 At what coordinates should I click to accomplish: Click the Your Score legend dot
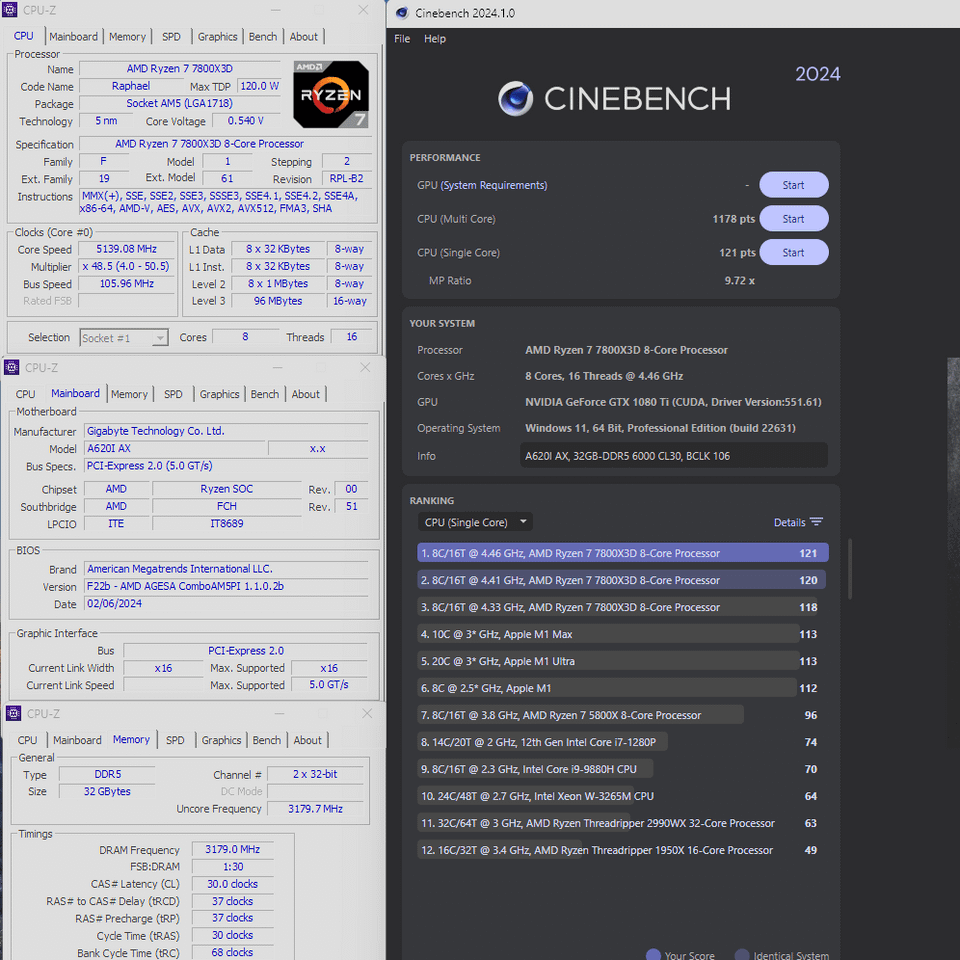653,954
